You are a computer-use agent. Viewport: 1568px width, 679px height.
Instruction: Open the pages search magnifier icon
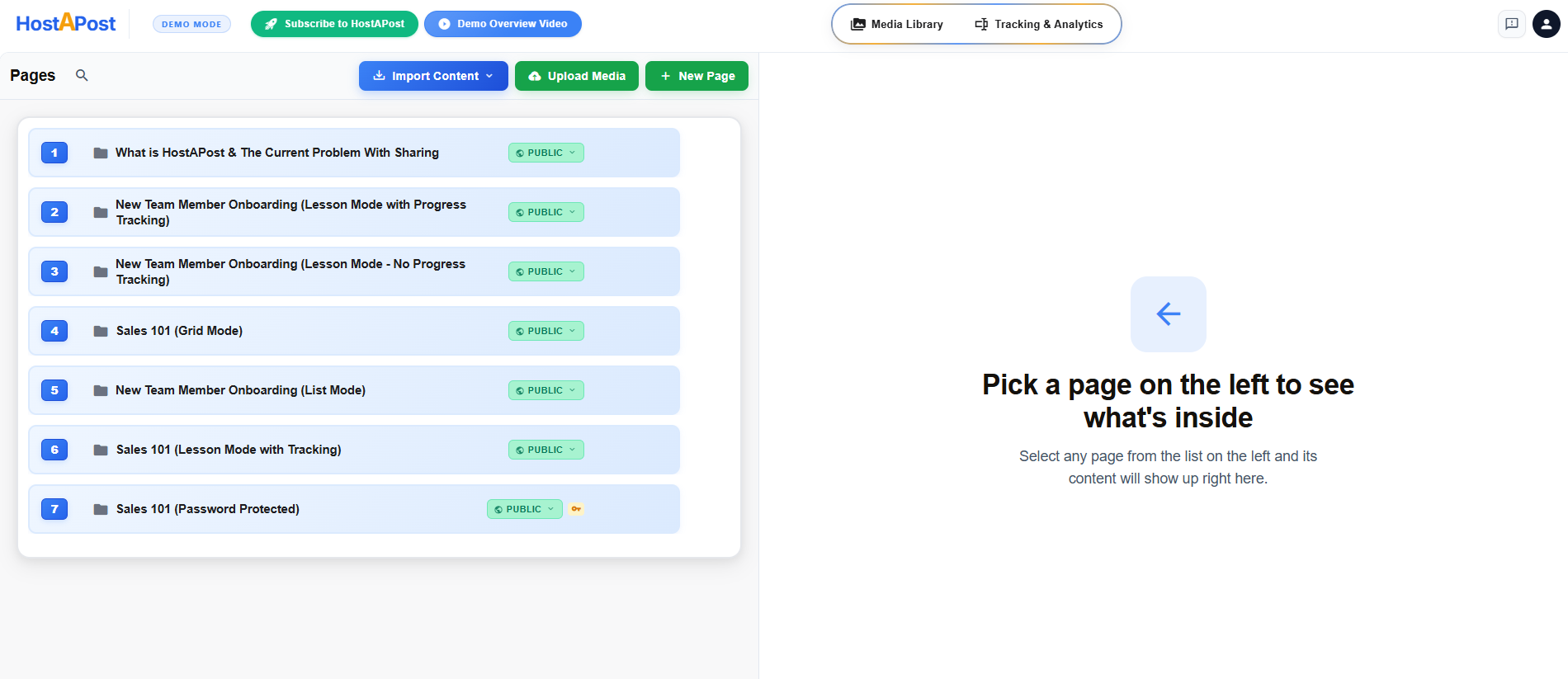[x=82, y=75]
